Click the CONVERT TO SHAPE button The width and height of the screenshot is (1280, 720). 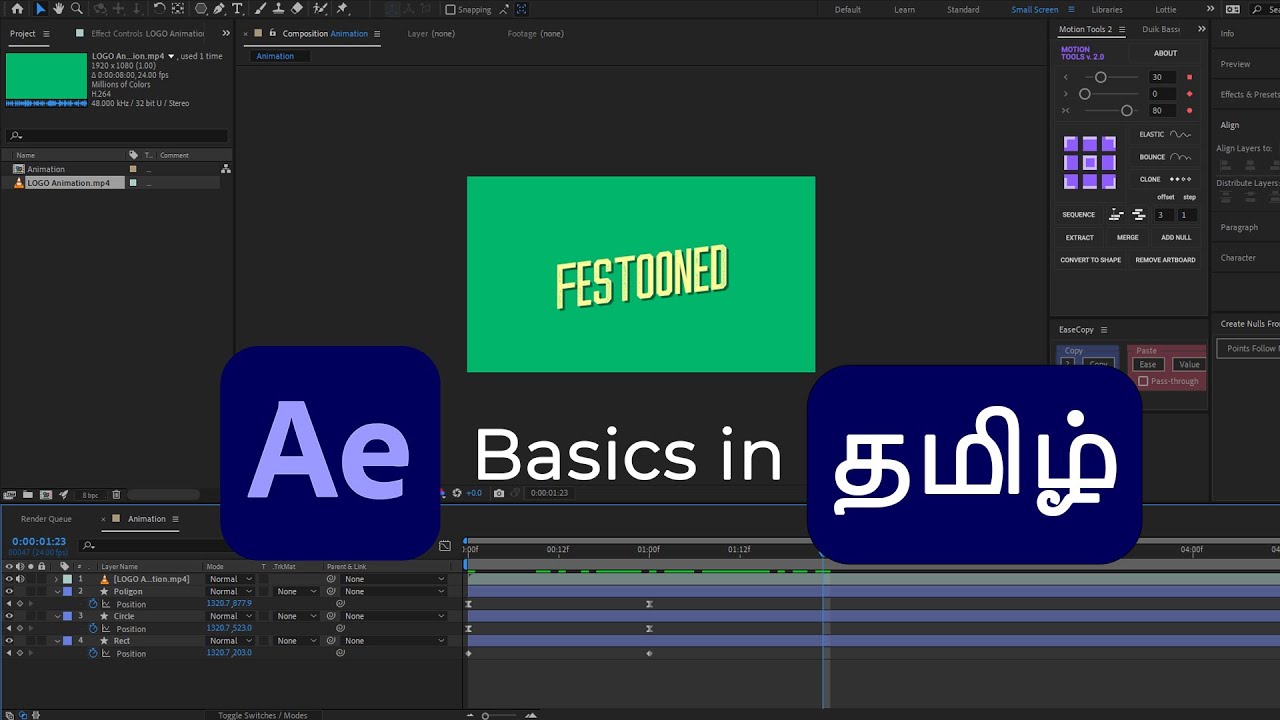(x=1090, y=260)
